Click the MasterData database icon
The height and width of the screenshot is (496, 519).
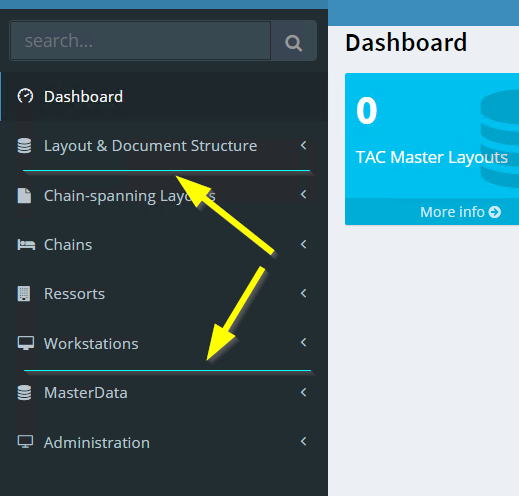pyautogui.click(x=24, y=393)
